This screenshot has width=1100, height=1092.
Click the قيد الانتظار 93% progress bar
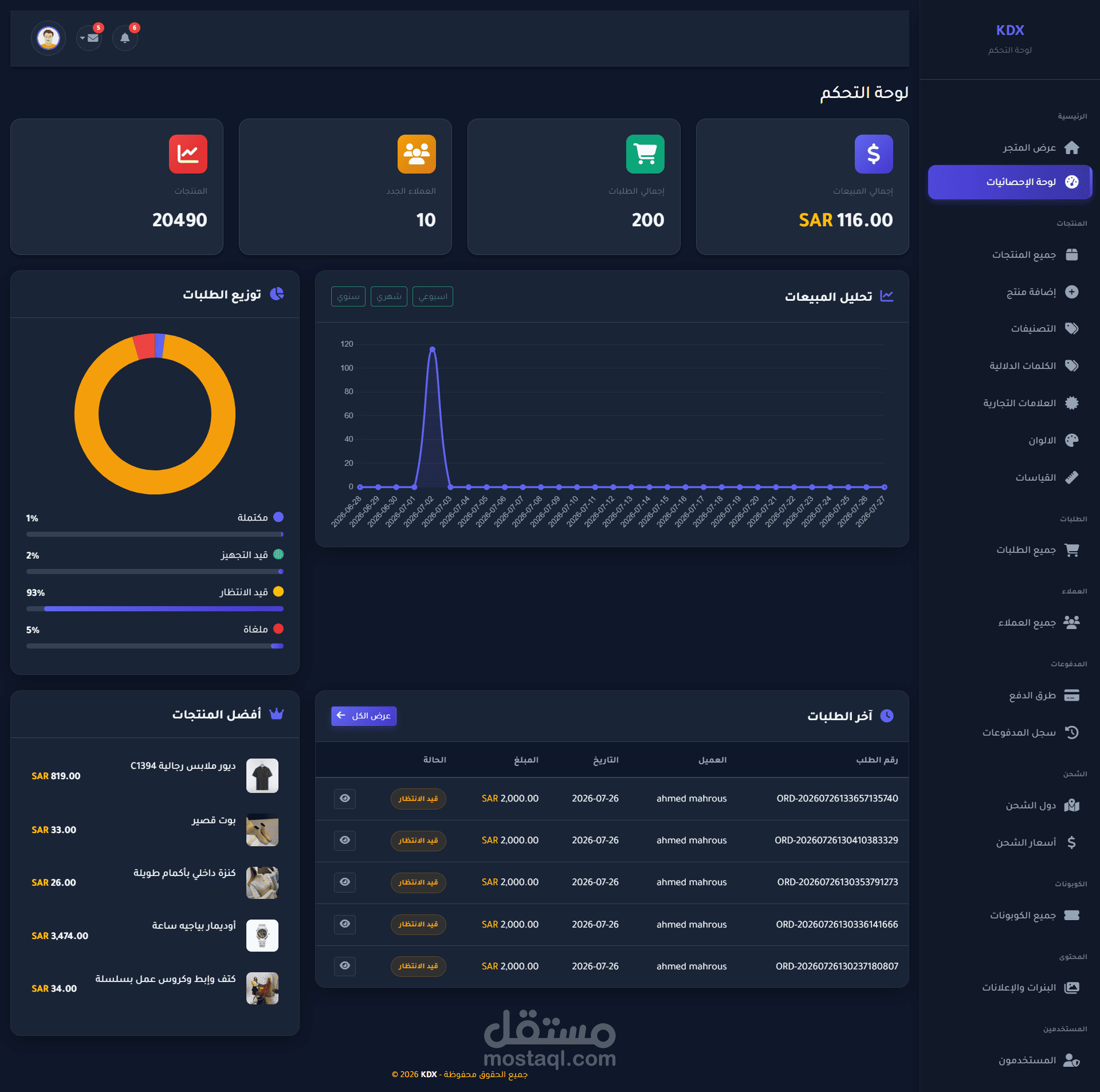click(x=155, y=608)
